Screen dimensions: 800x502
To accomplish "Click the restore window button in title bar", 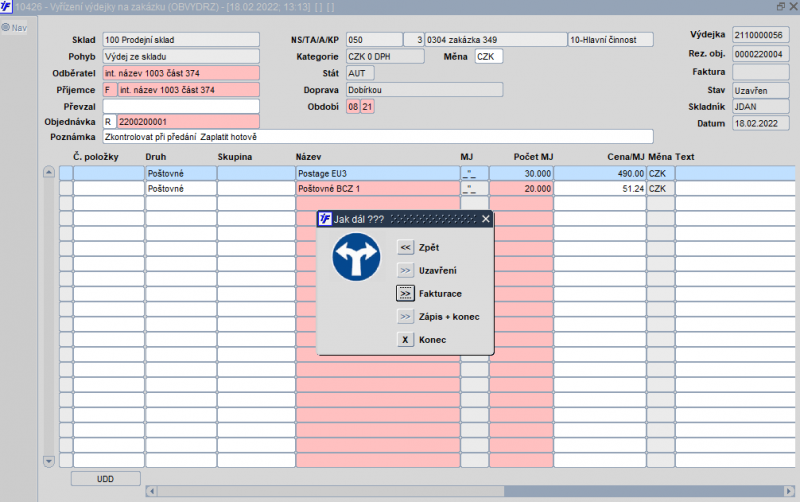I will coord(781,7).
